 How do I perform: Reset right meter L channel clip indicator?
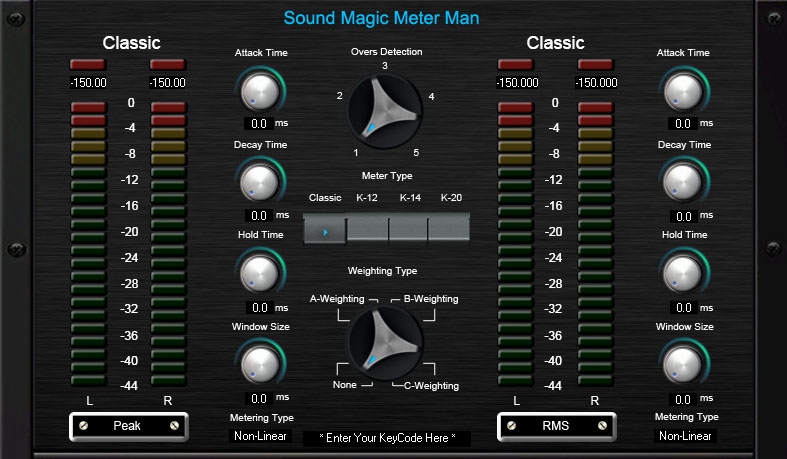pos(515,65)
